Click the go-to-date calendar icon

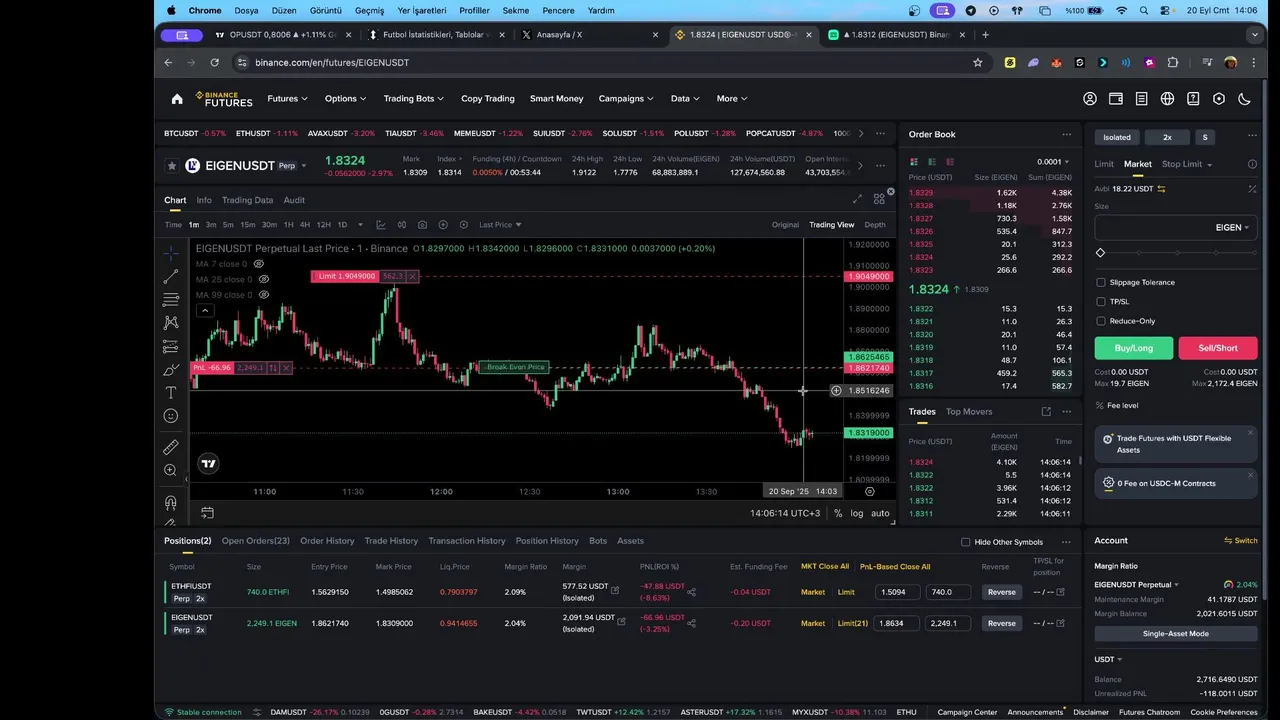(x=207, y=513)
